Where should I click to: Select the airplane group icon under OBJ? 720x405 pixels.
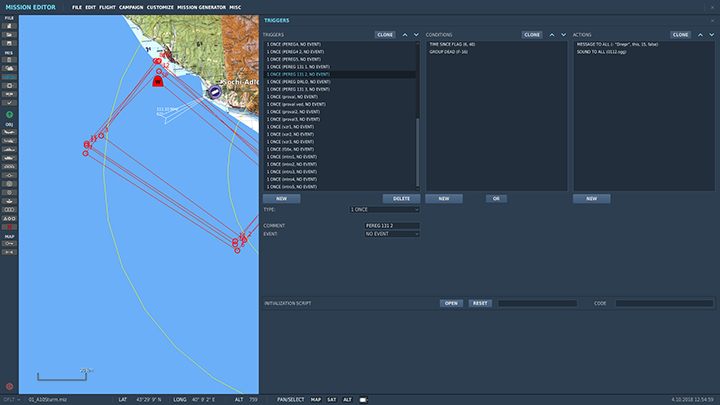[x=9, y=130]
